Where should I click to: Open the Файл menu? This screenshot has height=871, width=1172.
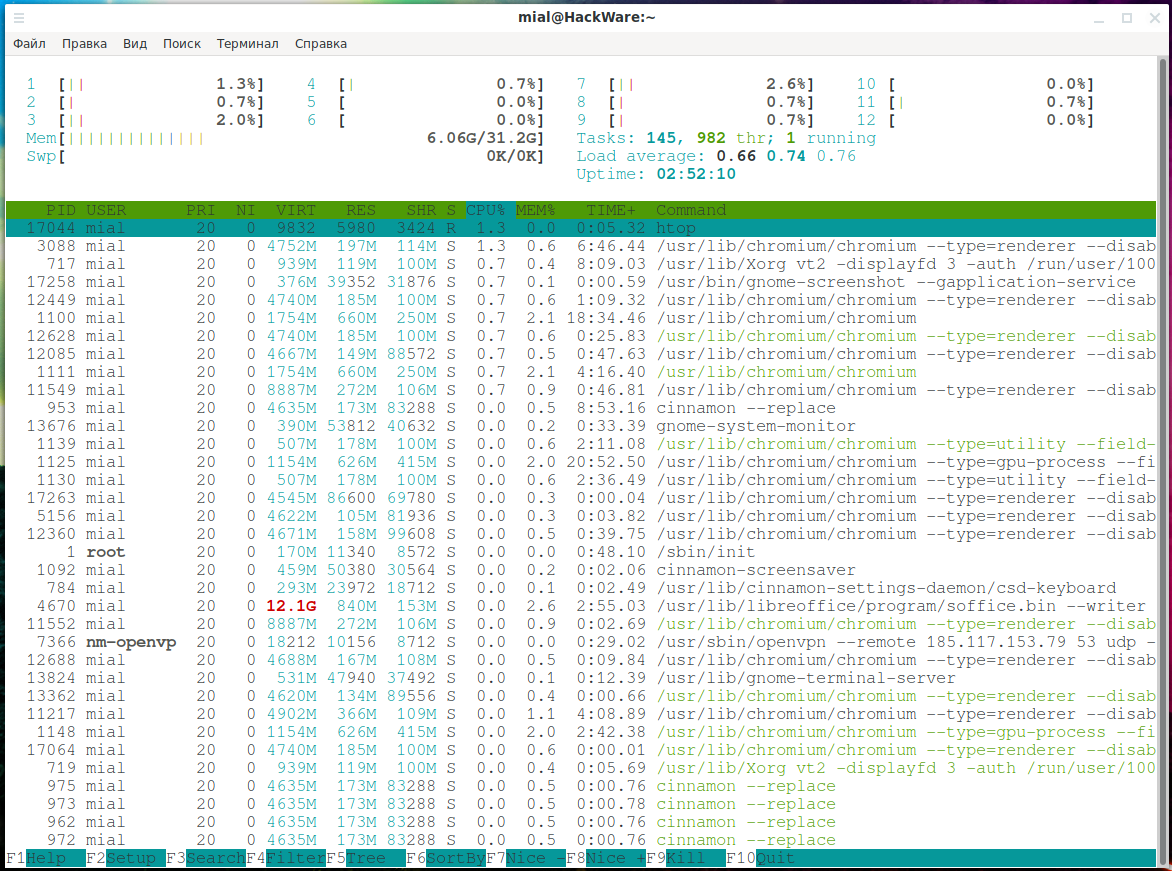pos(30,44)
